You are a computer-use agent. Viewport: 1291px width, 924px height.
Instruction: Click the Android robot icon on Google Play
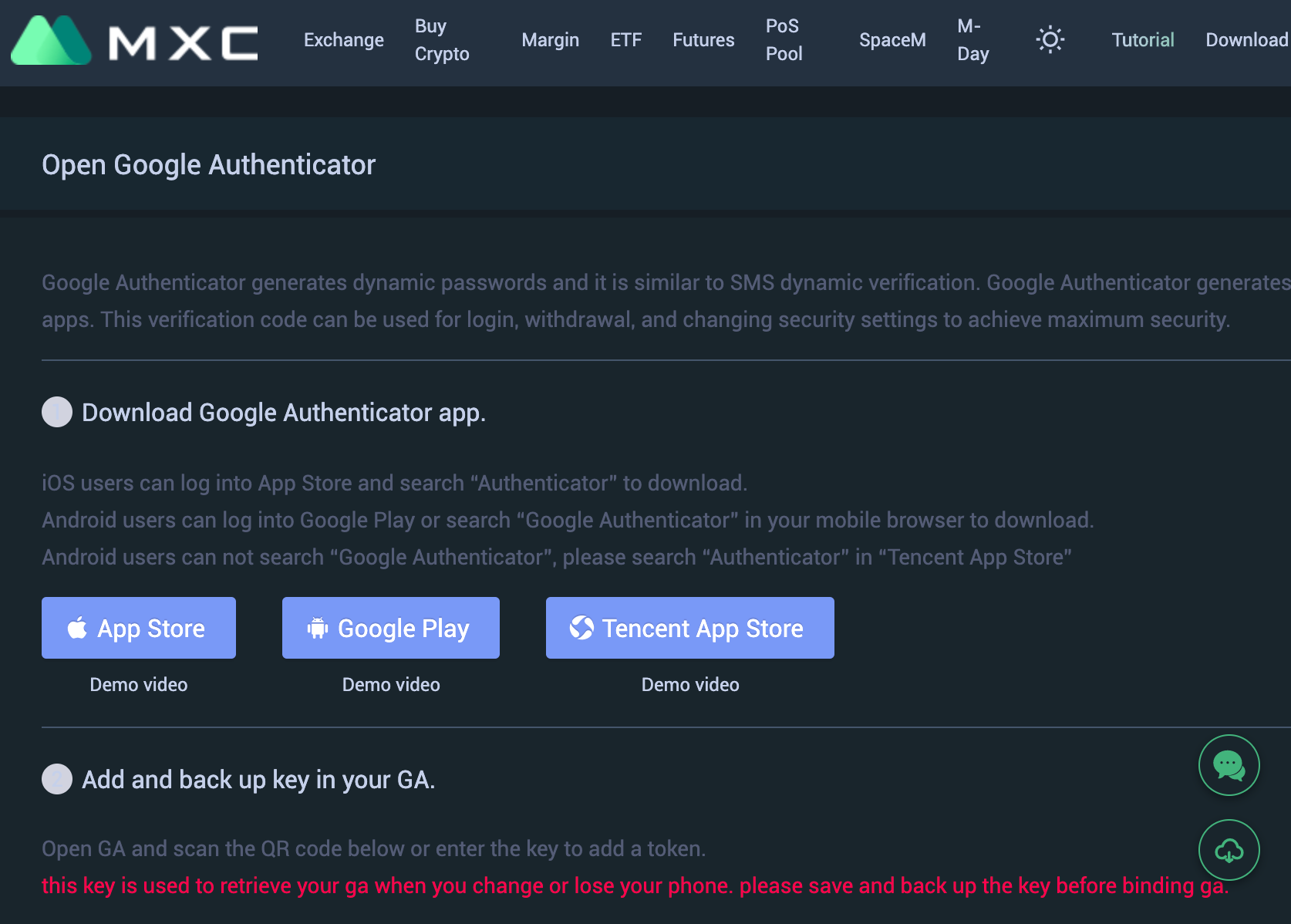point(318,628)
